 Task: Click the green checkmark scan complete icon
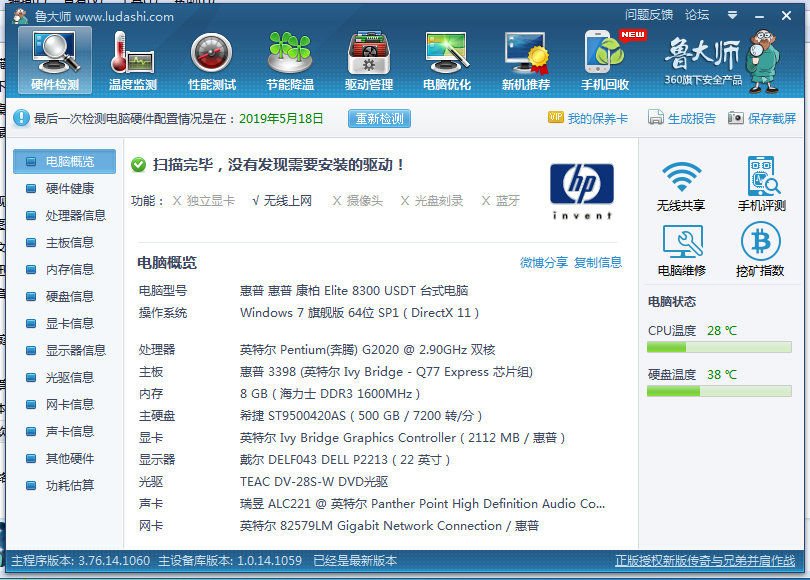[x=138, y=165]
